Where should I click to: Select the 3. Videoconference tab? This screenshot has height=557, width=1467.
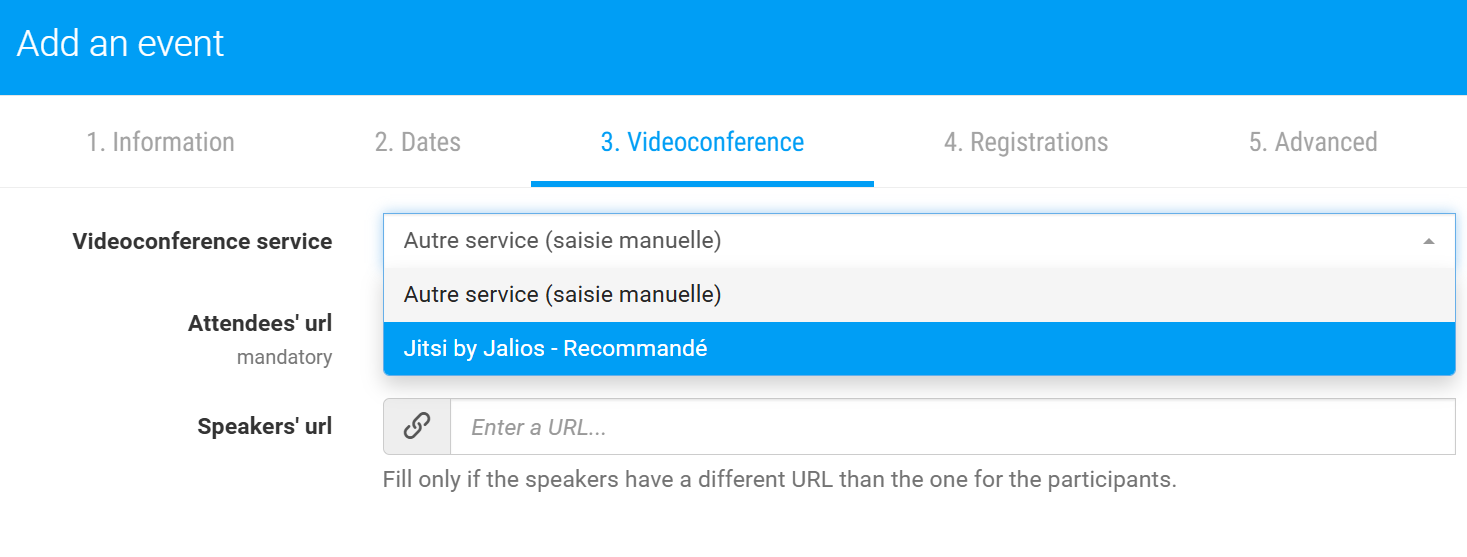[702, 142]
